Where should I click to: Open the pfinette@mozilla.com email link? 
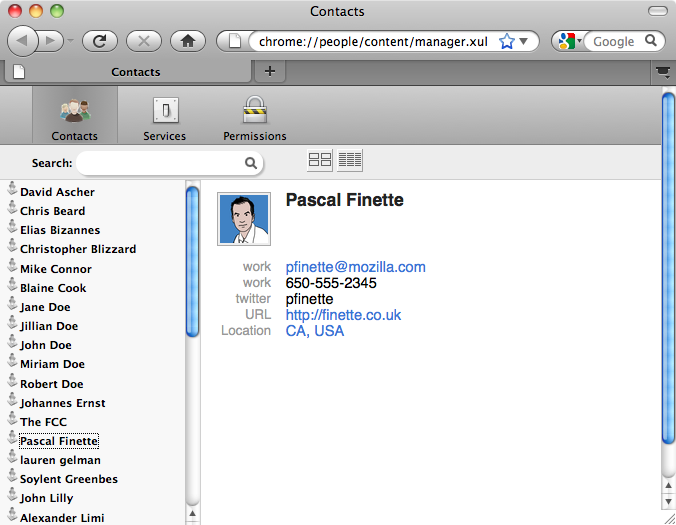[355, 267]
